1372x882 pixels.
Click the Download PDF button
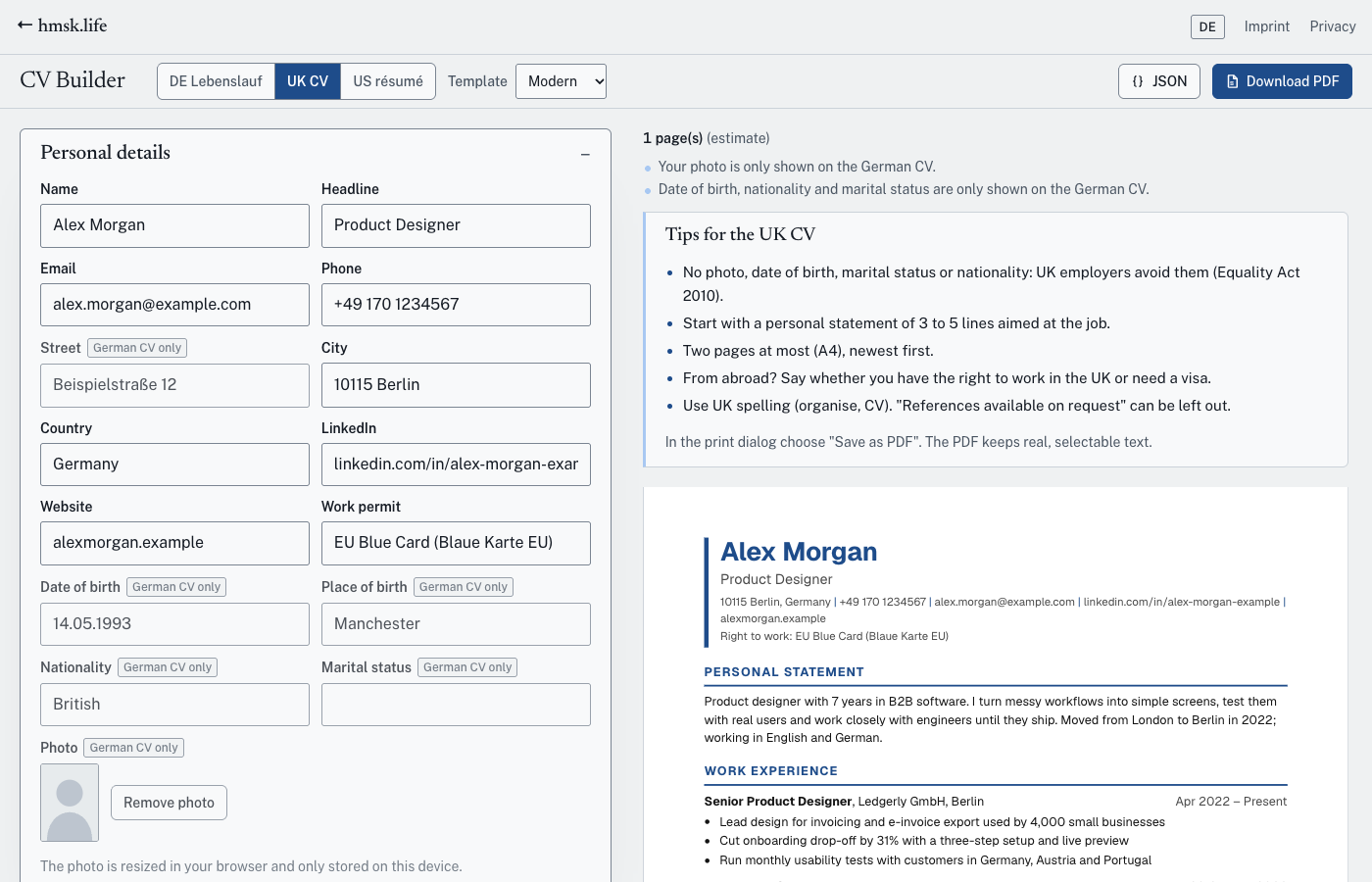pyautogui.click(x=1282, y=81)
